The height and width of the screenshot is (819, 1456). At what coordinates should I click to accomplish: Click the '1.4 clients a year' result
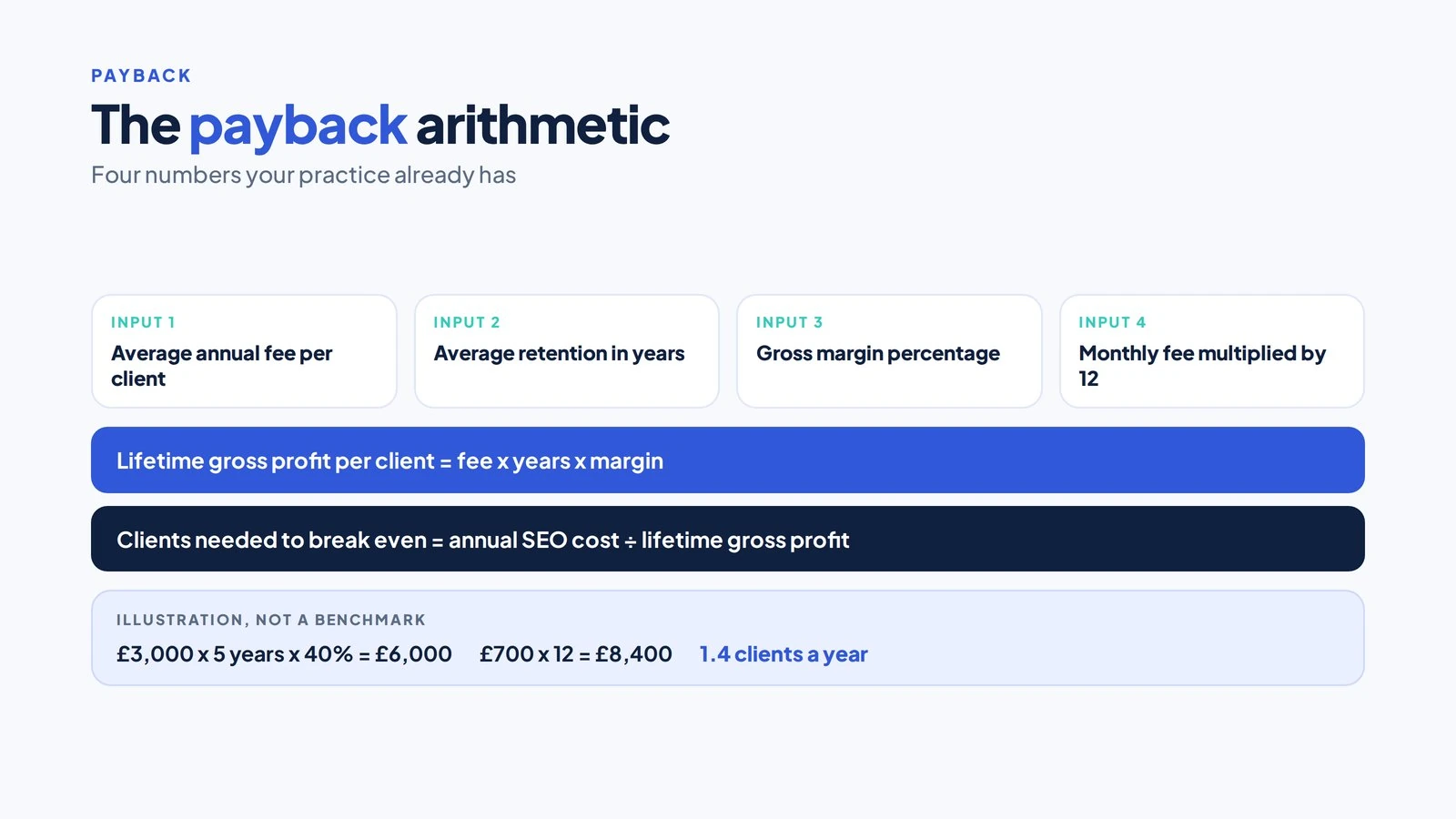pyautogui.click(x=784, y=654)
